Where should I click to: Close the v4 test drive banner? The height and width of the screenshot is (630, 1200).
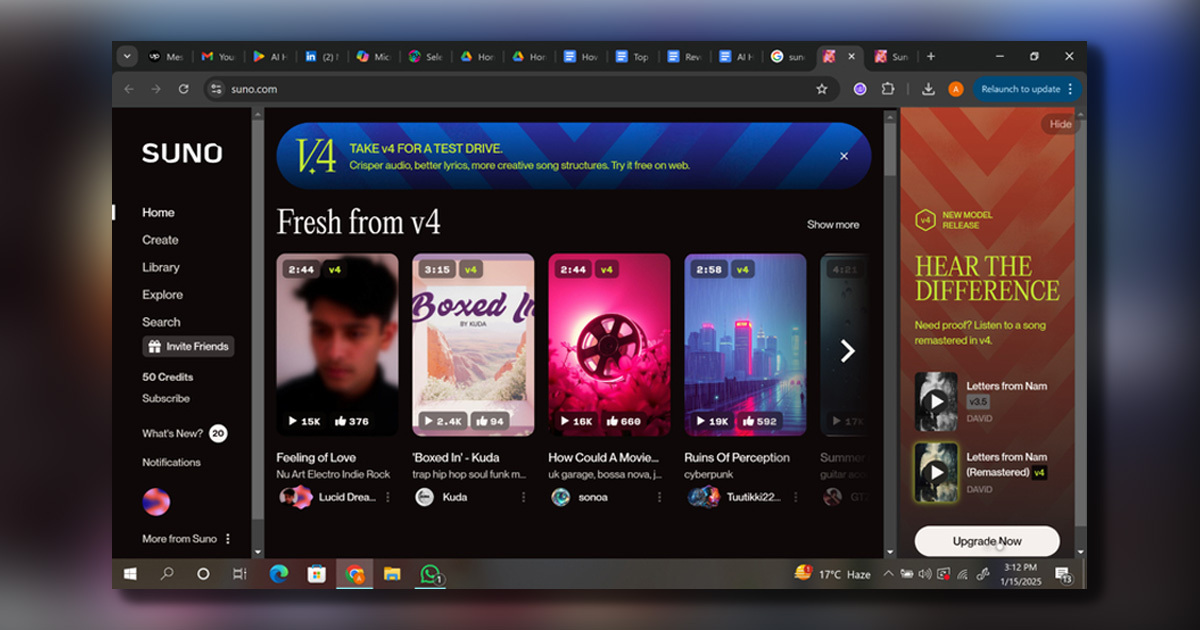(x=843, y=156)
